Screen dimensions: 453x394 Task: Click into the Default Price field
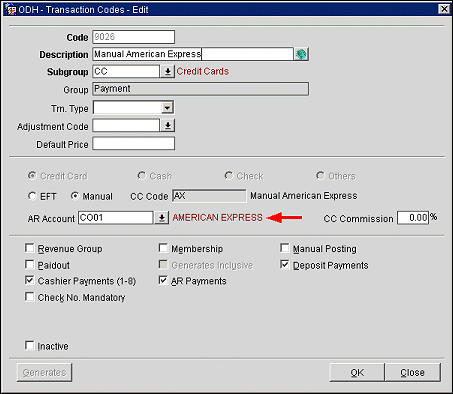click(133, 144)
